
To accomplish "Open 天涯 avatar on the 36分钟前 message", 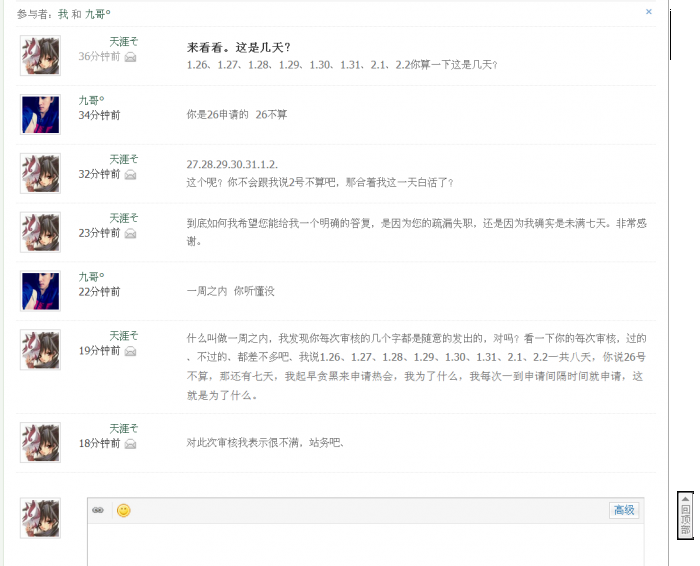I will pyautogui.click(x=40, y=56).
